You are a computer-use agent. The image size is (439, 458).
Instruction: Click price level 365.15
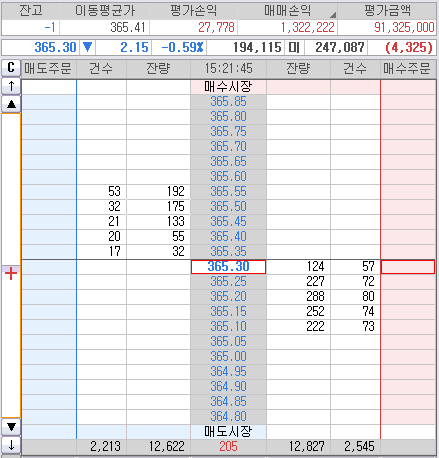click(228, 312)
